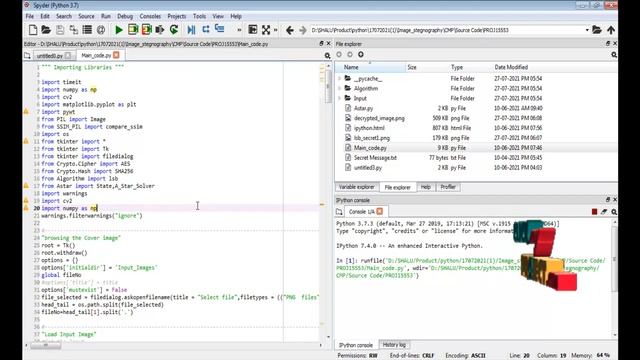Switch to Variable explorer tab
Viewport: 640px width, 360px height.
(x=356, y=187)
